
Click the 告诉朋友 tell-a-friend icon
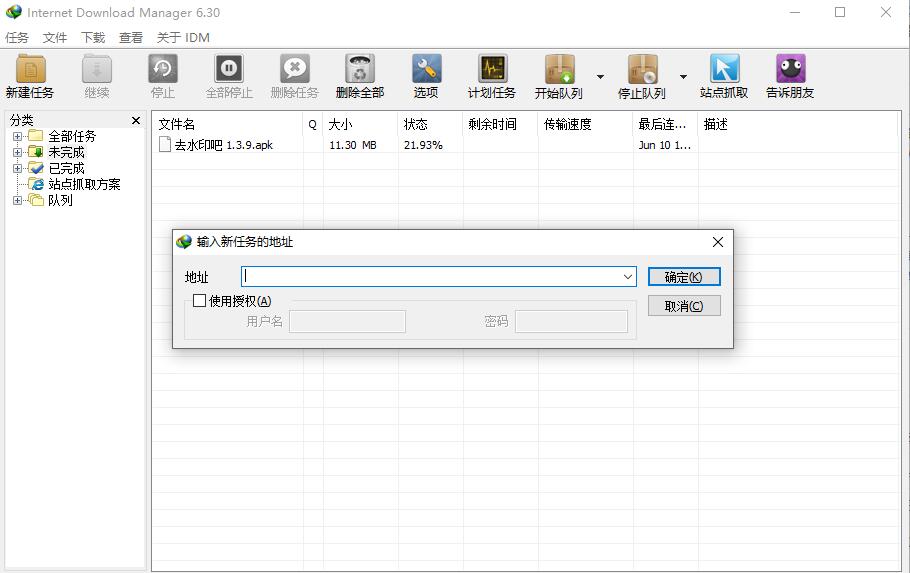coord(790,69)
